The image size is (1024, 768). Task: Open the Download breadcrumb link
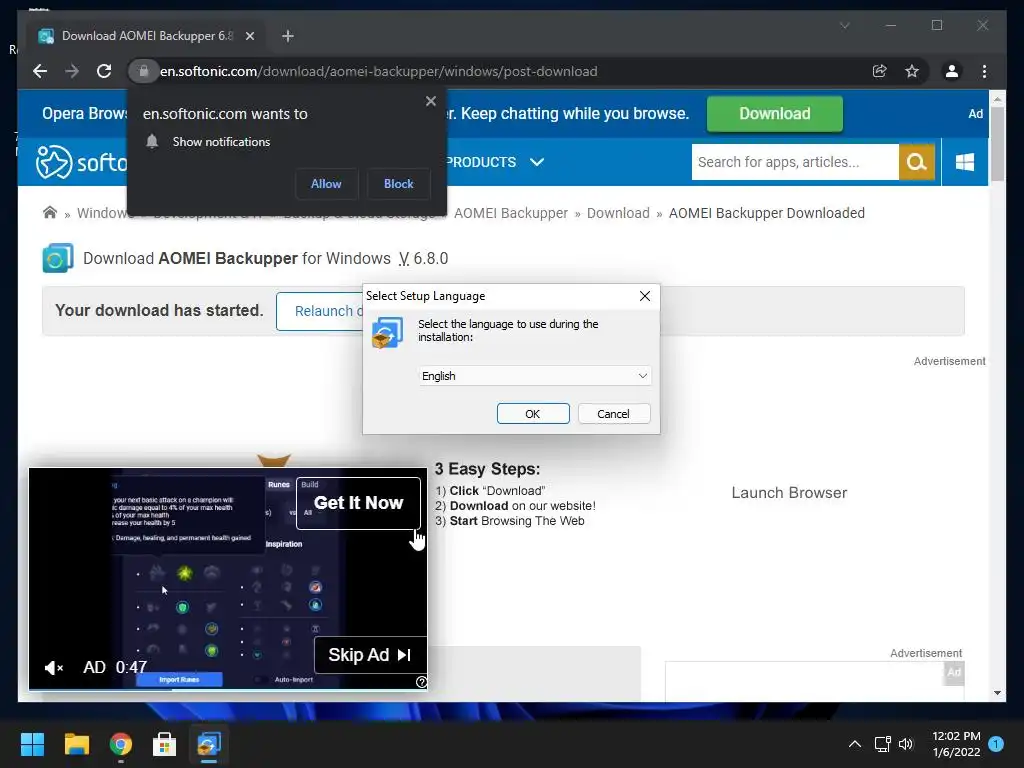click(618, 213)
